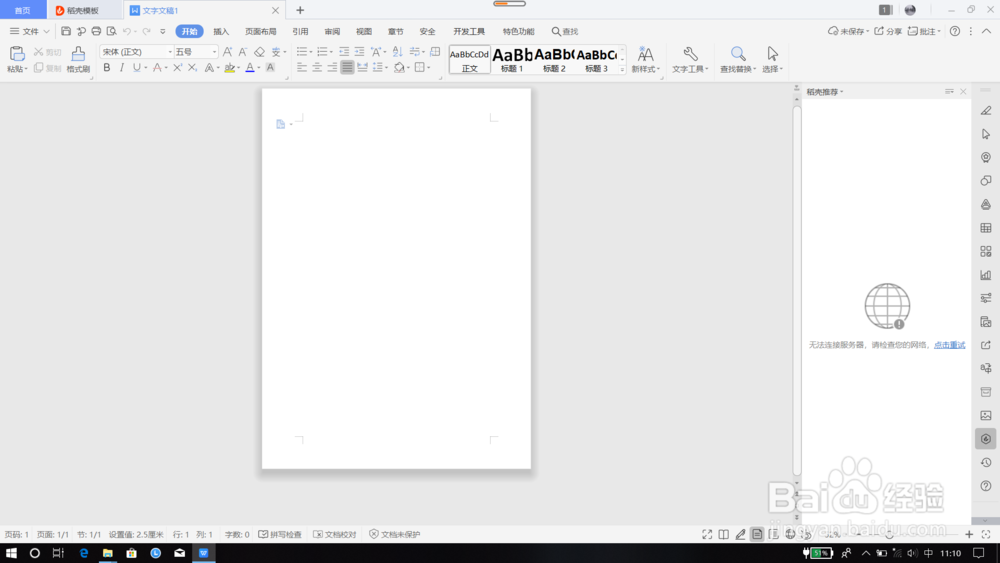Open the 文件 (File) menu dropdown
The width and height of the screenshot is (1000, 563).
pos(29,31)
